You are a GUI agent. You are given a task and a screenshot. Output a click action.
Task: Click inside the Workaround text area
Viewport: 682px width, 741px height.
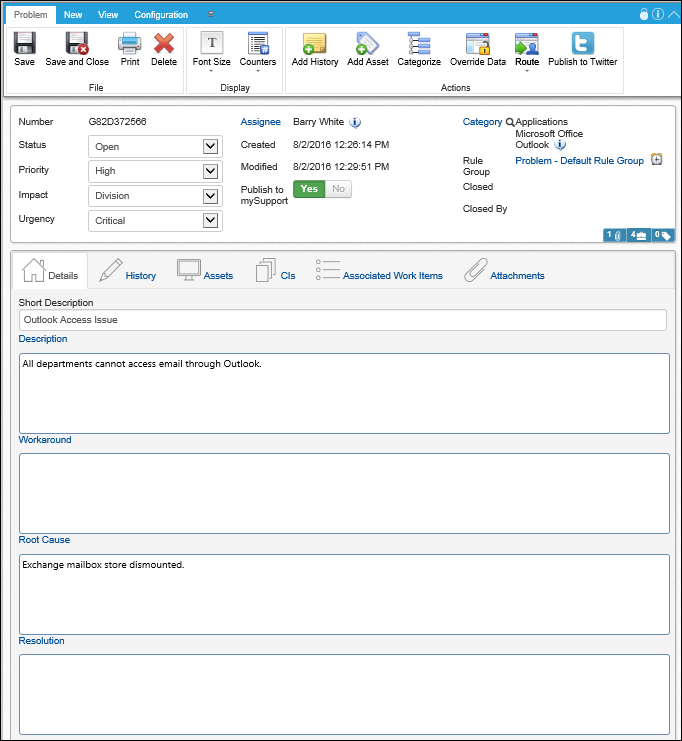[345, 493]
